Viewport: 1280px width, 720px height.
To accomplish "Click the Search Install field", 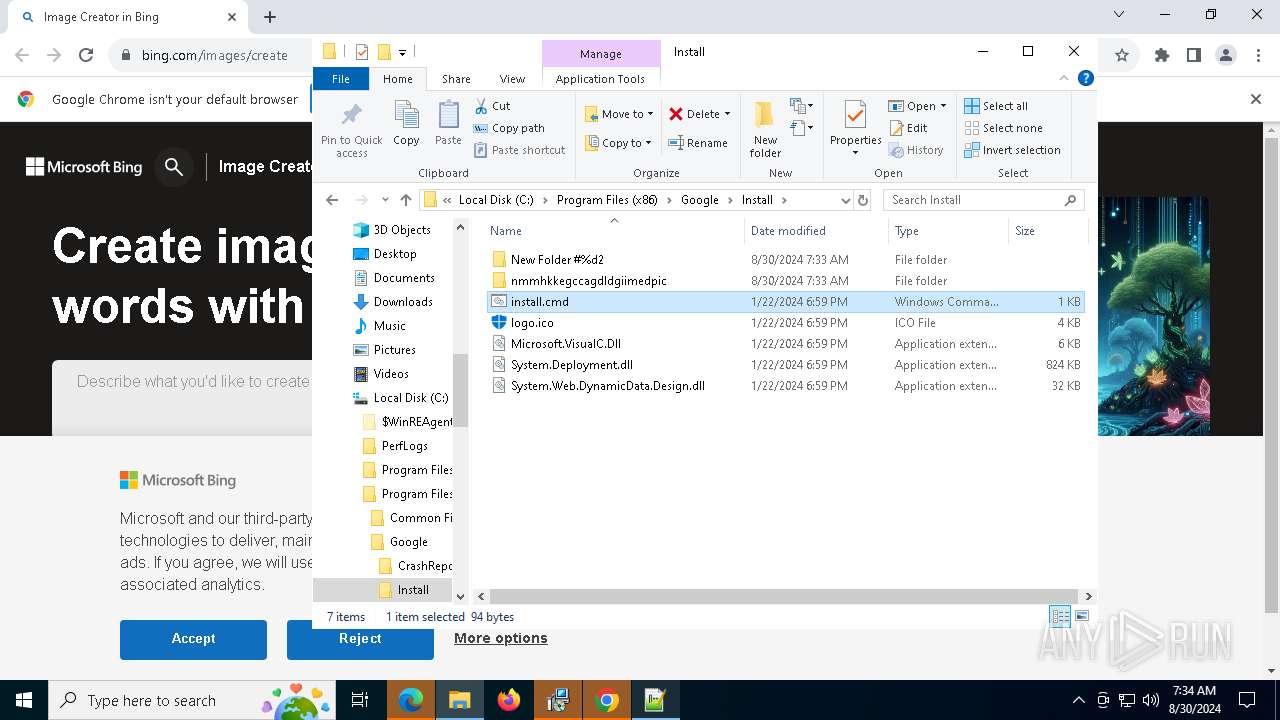I will 984,200.
